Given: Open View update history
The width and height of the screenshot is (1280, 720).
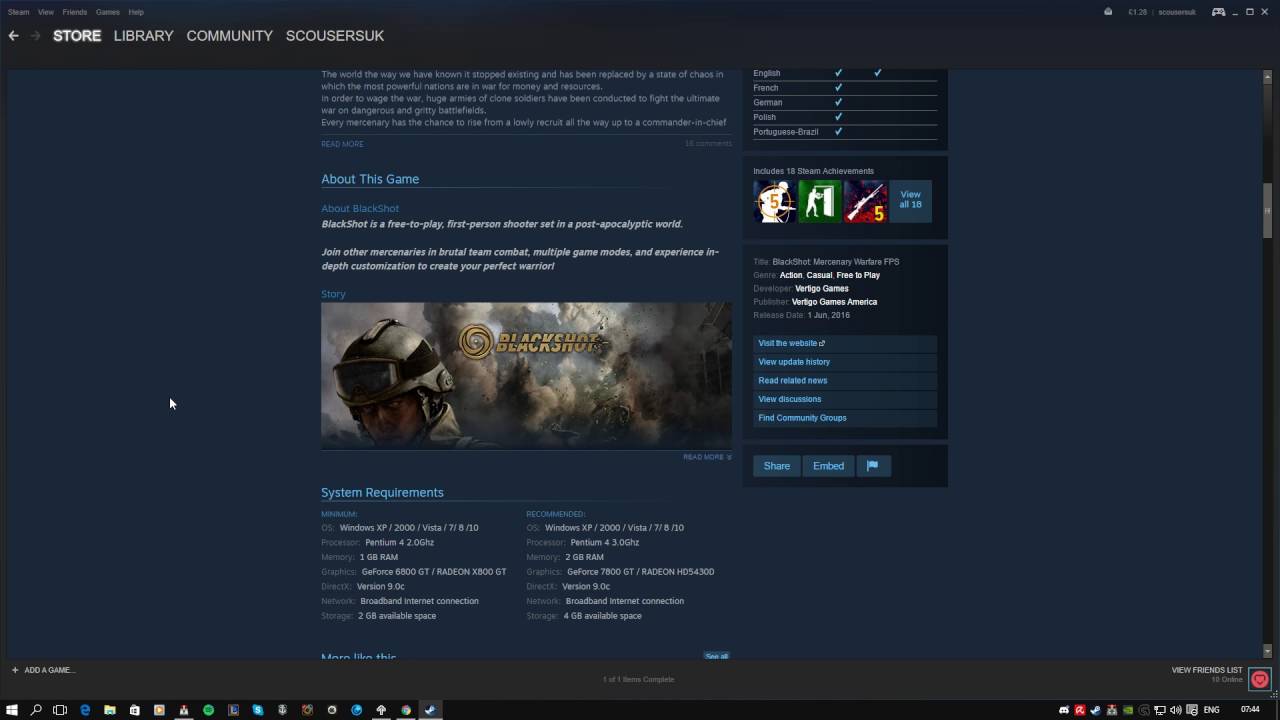Looking at the screenshot, I should (845, 362).
